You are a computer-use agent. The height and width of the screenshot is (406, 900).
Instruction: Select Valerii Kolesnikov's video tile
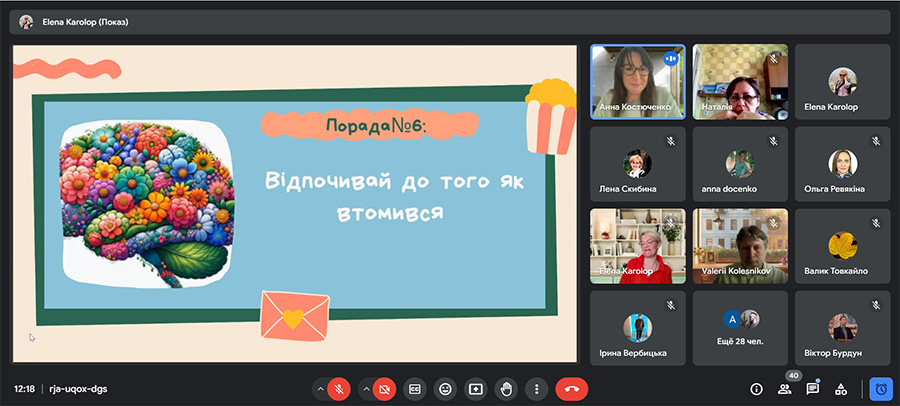click(740, 245)
